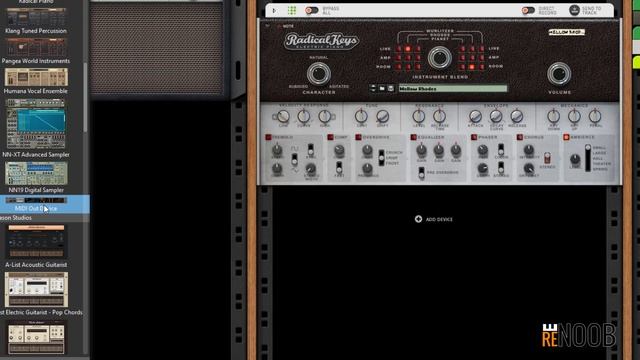Click the Envelope Release knob

tap(516, 117)
